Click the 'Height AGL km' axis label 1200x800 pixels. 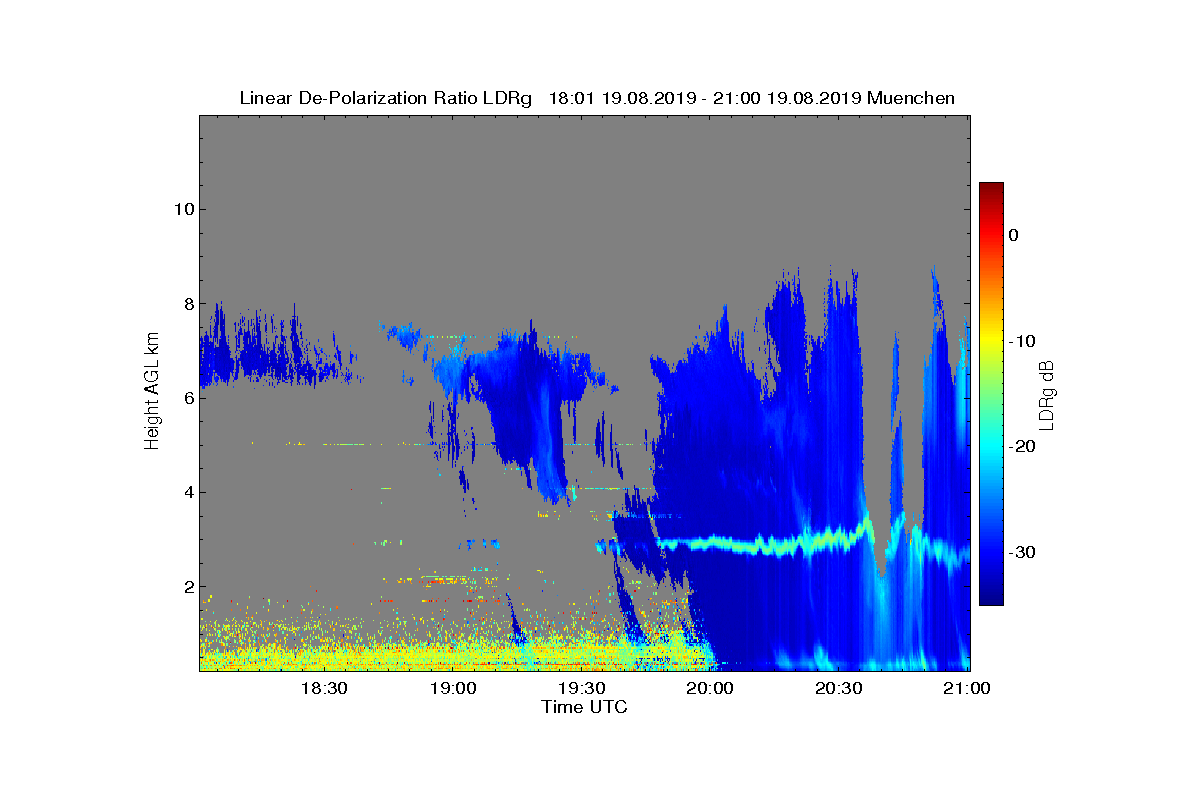pyautogui.click(x=152, y=392)
